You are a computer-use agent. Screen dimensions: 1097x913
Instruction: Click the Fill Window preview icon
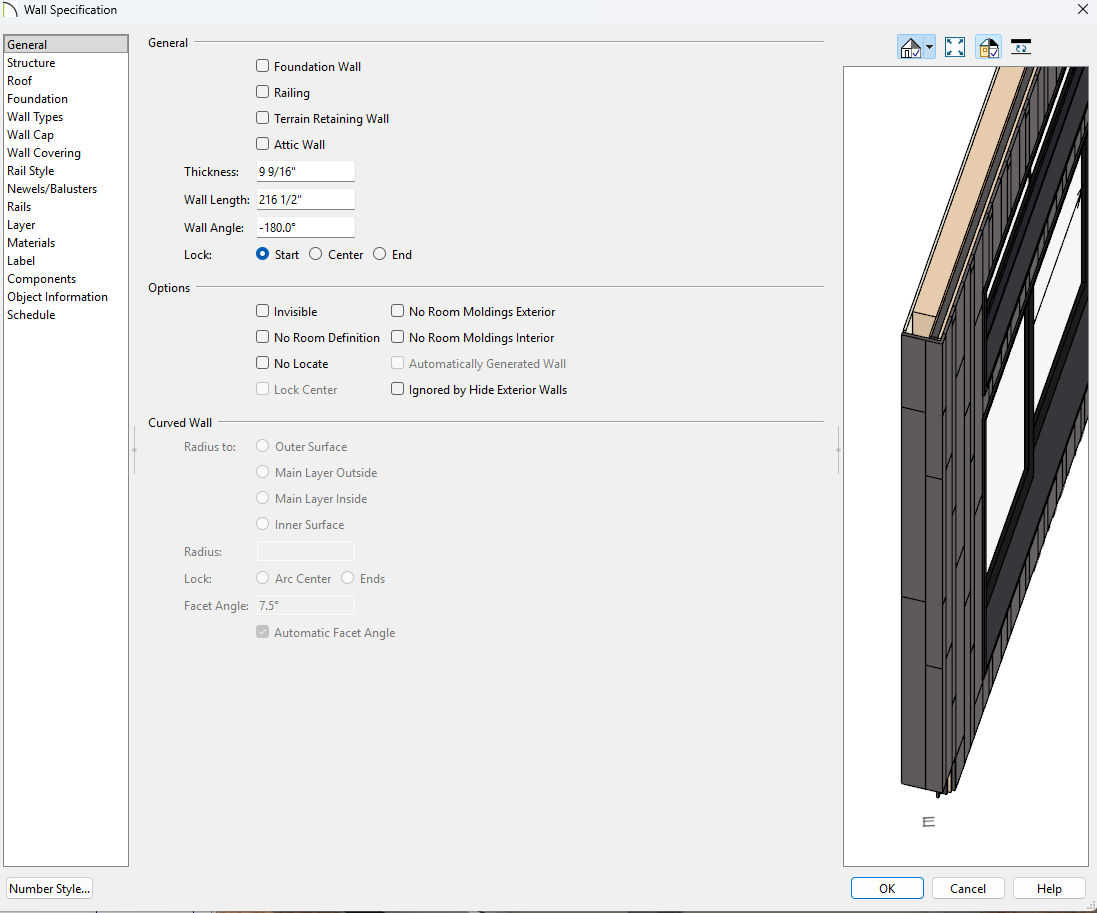[955, 47]
